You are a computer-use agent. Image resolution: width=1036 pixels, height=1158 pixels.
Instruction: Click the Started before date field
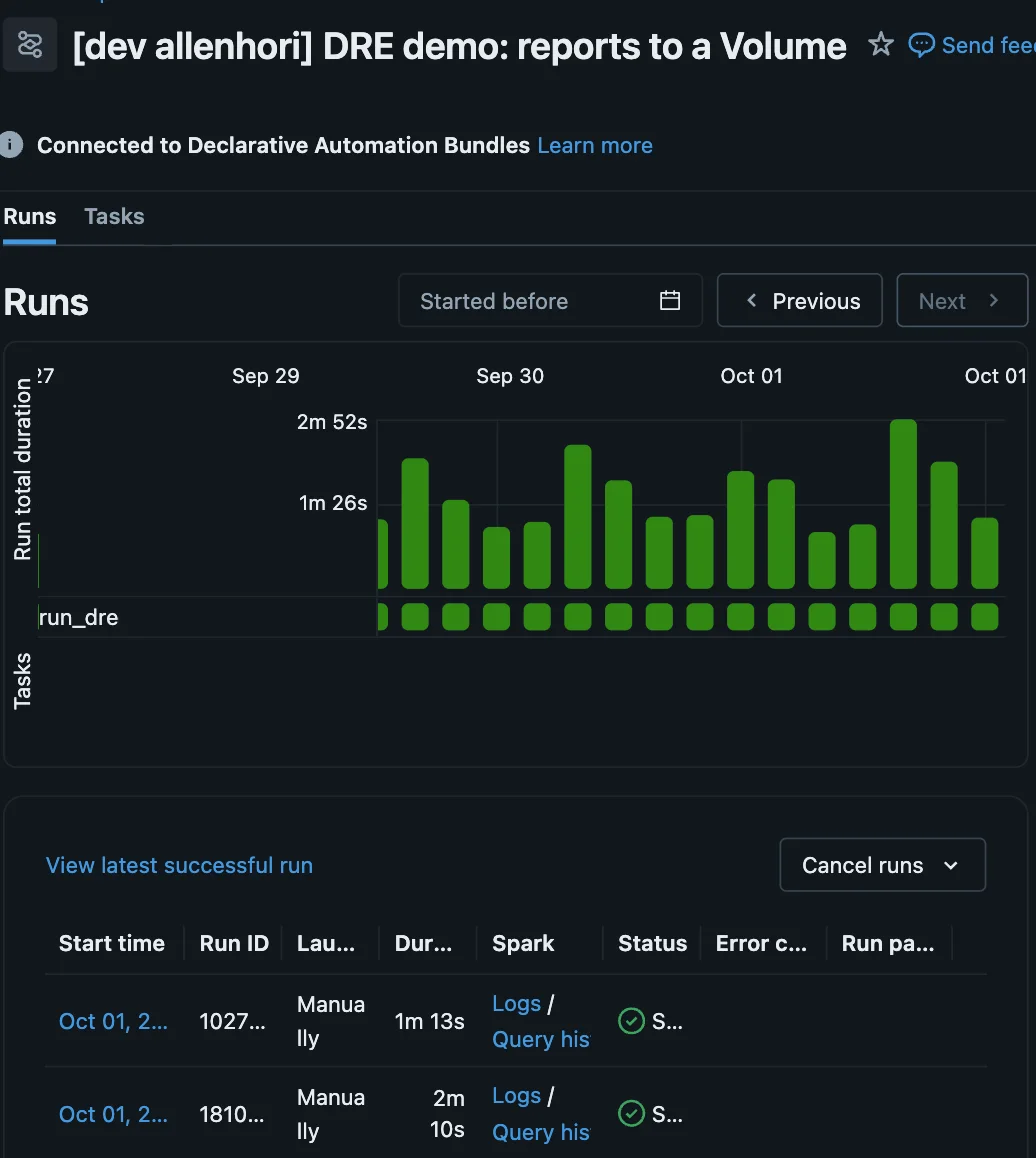(x=550, y=301)
